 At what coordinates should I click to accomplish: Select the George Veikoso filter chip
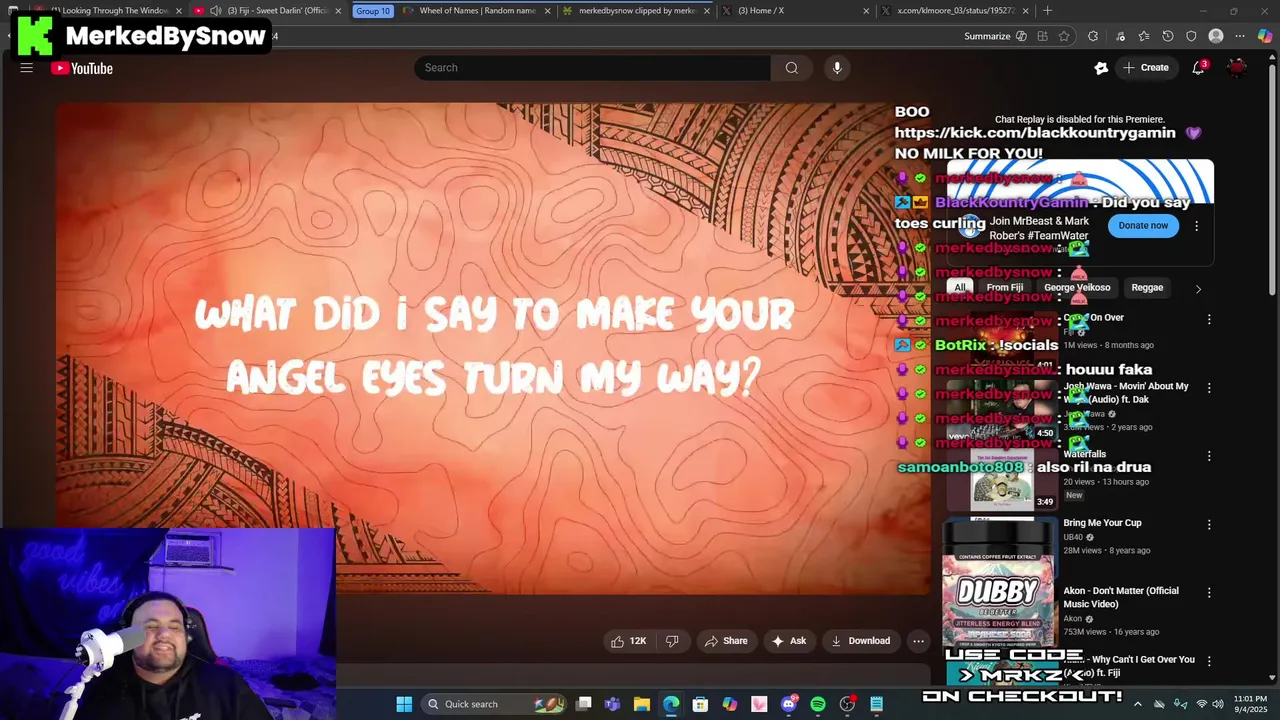click(x=1077, y=288)
